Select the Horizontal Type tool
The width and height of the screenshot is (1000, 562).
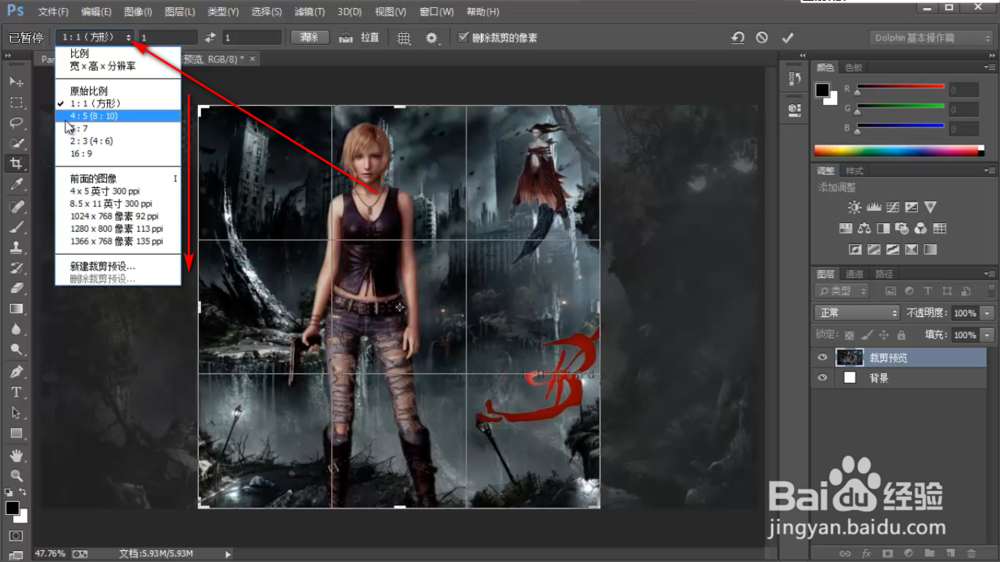[x=16, y=392]
